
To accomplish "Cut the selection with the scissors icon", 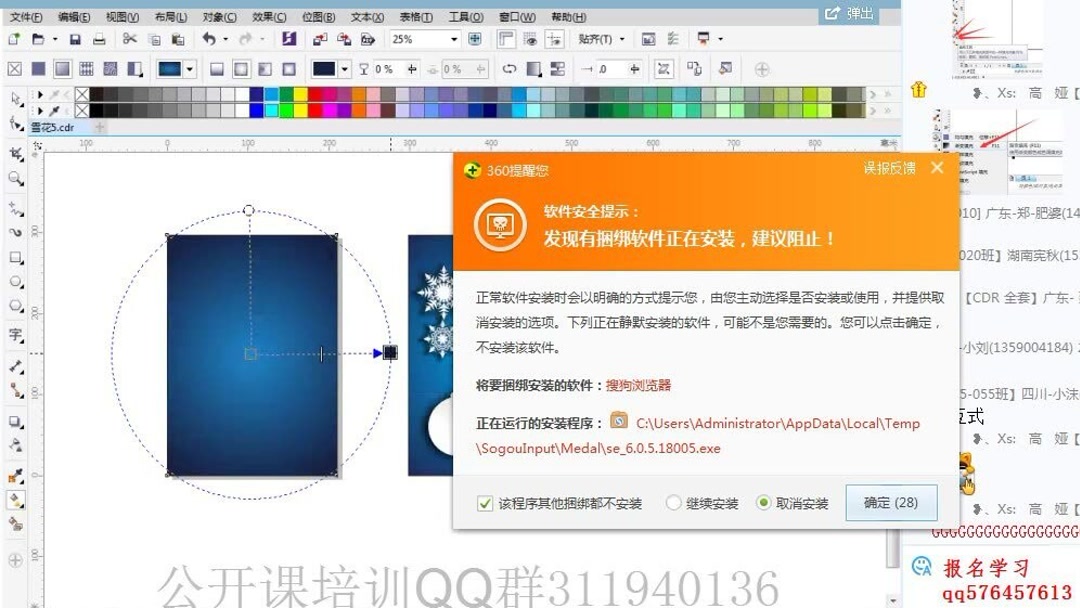I will click(129, 38).
